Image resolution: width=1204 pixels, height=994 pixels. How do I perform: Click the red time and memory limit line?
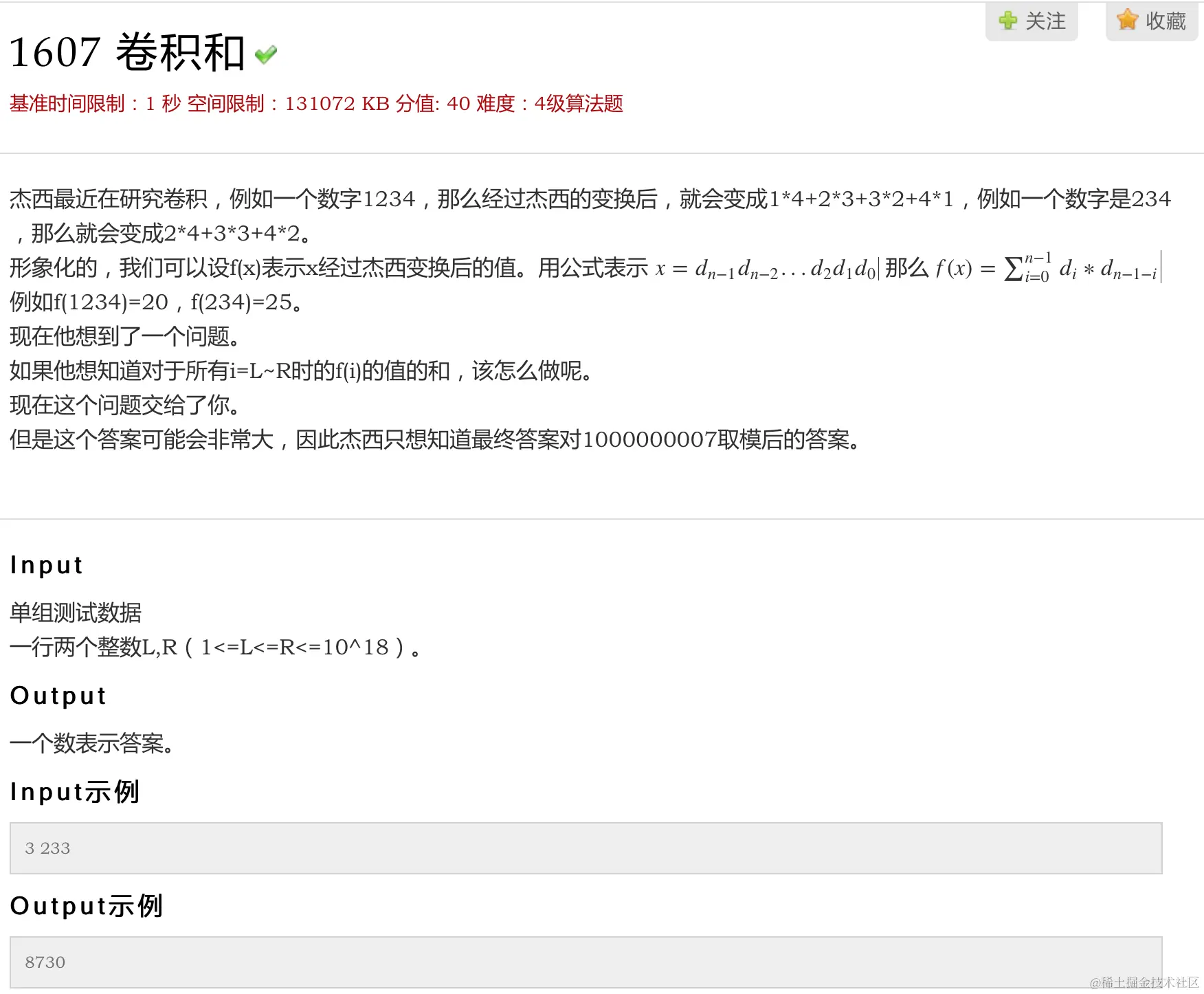pos(316,104)
